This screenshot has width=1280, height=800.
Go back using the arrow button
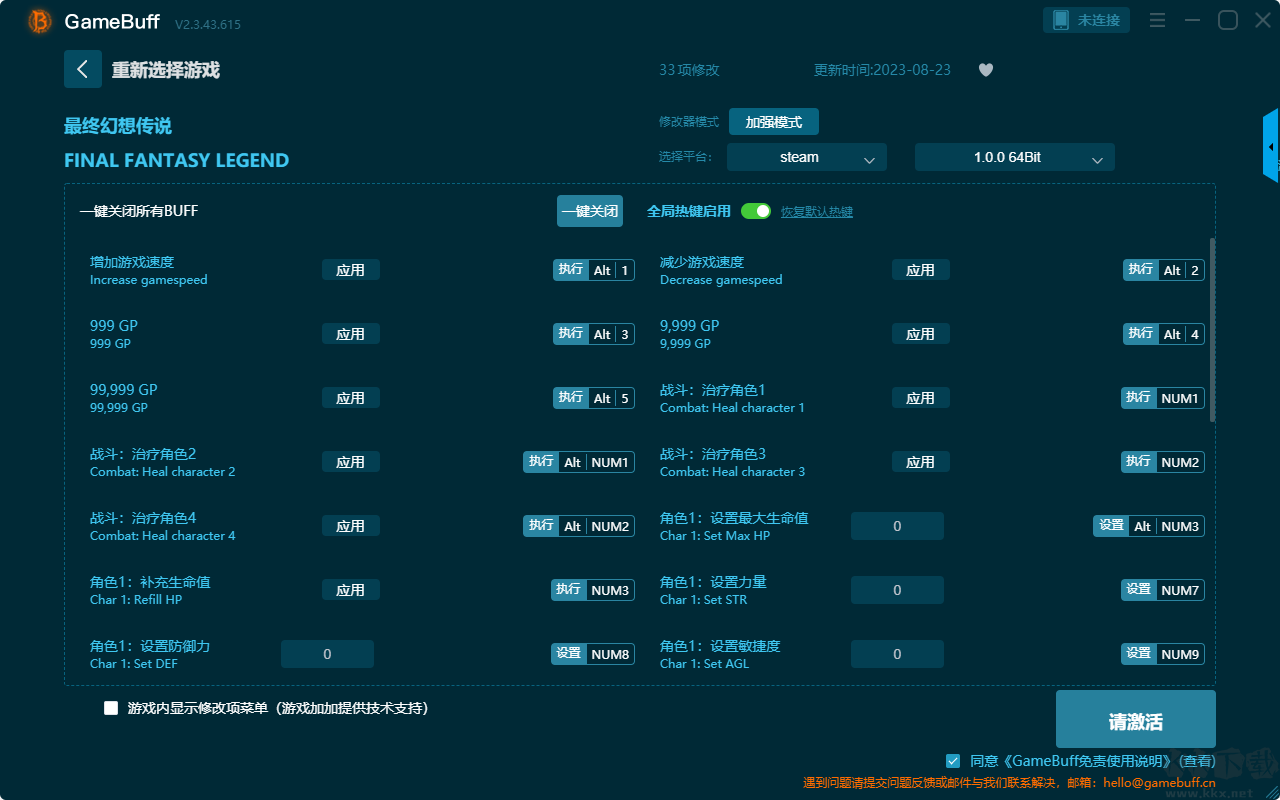point(83,69)
